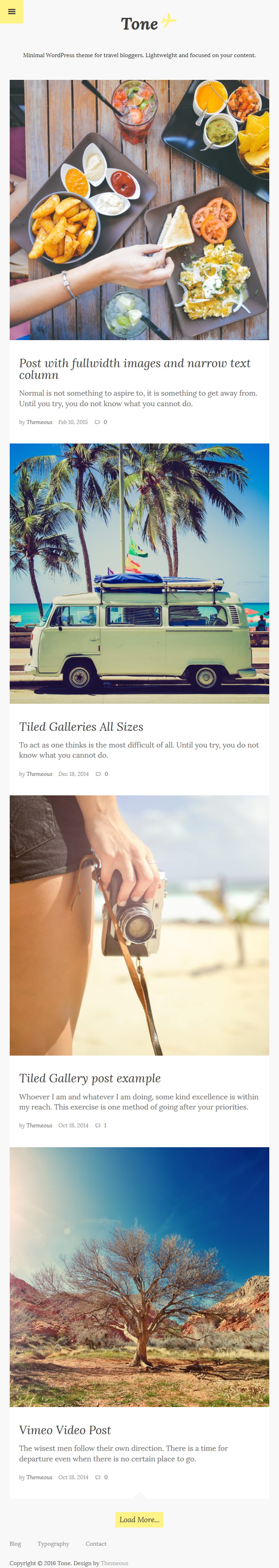Click the Load More button
The image size is (279, 1568).
click(139, 1519)
